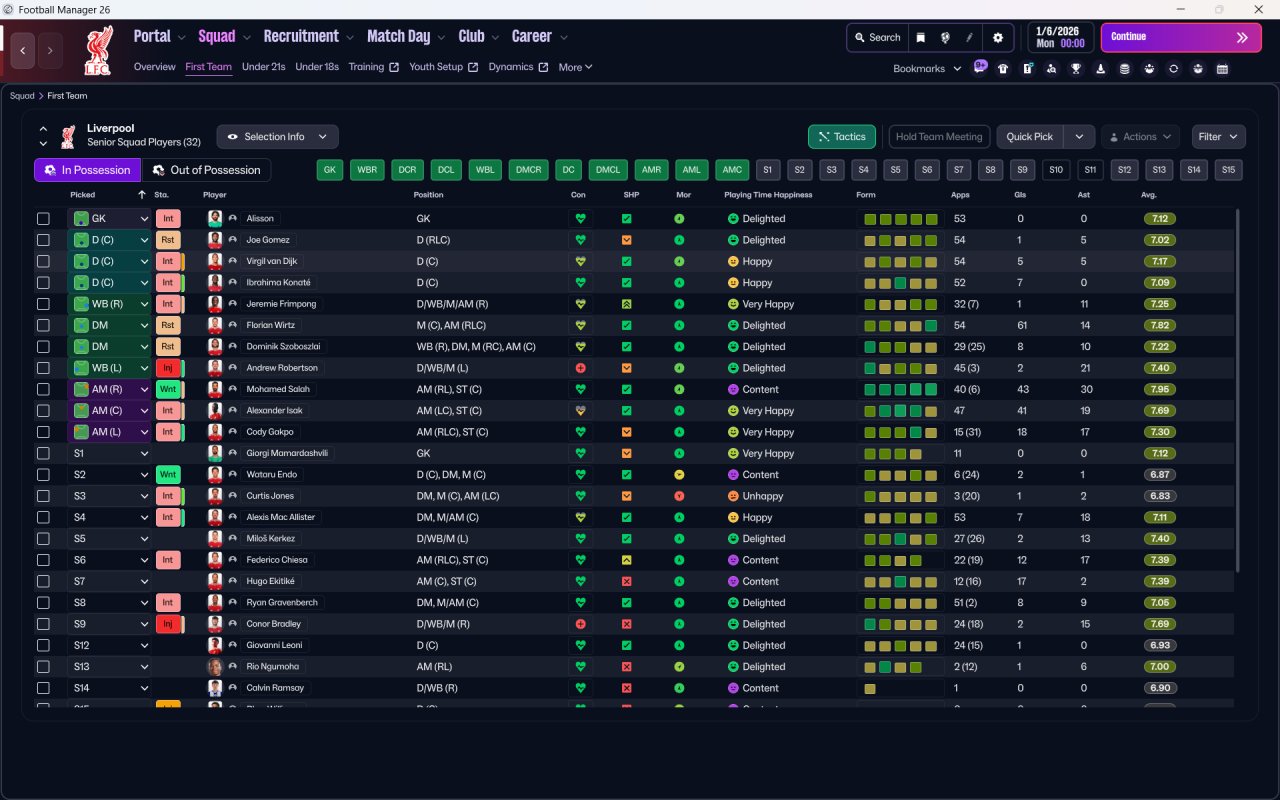1280x800 pixels.
Task: Switch to the Overview tab
Action: [155, 67]
